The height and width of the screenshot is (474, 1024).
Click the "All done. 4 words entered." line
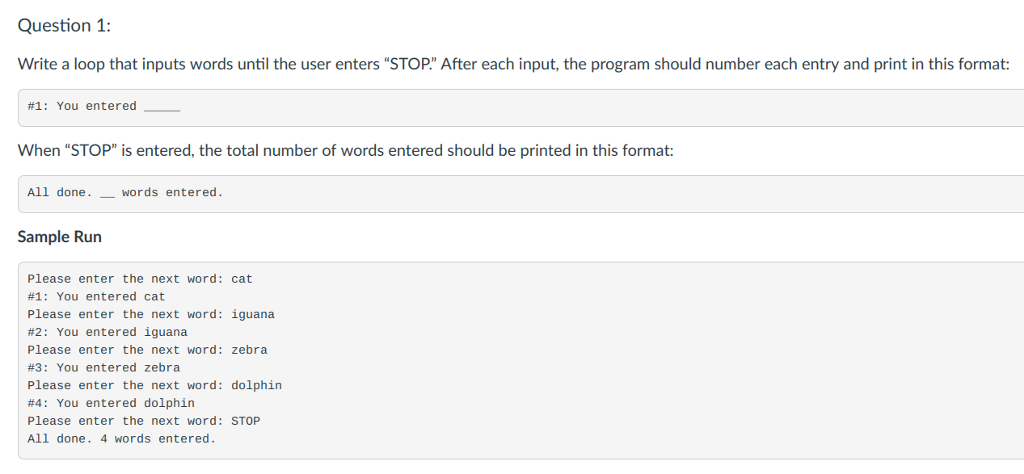pos(121,439)
